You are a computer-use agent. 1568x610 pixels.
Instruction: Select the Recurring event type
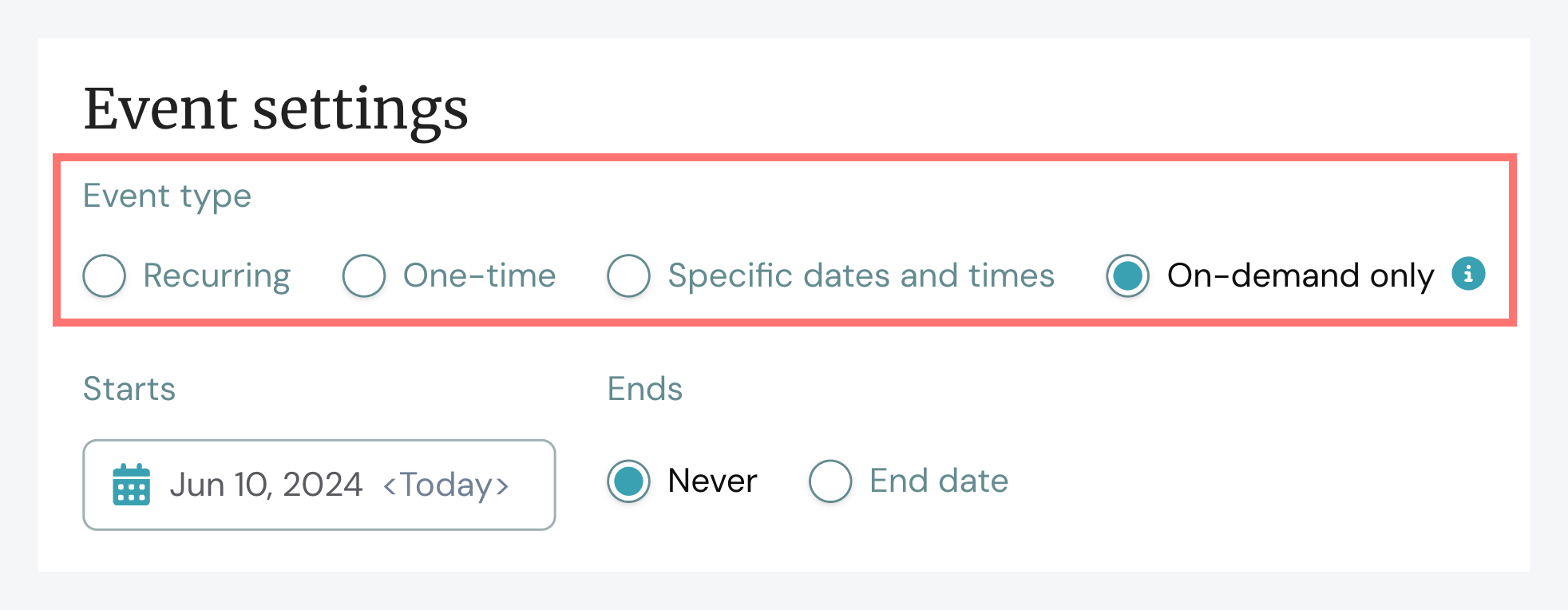point(105,275)
